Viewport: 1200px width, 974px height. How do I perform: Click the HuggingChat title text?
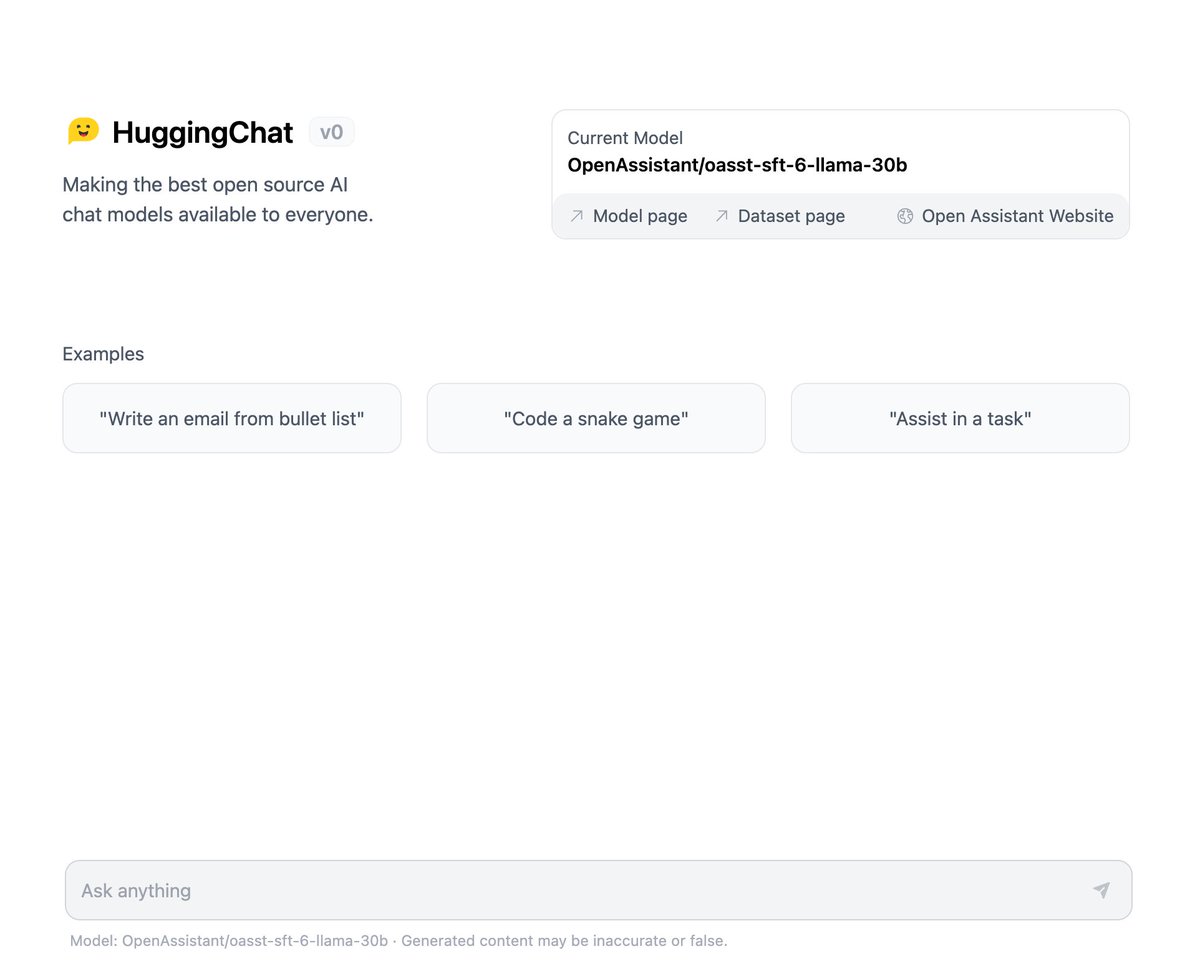click(x=203, y=132)
